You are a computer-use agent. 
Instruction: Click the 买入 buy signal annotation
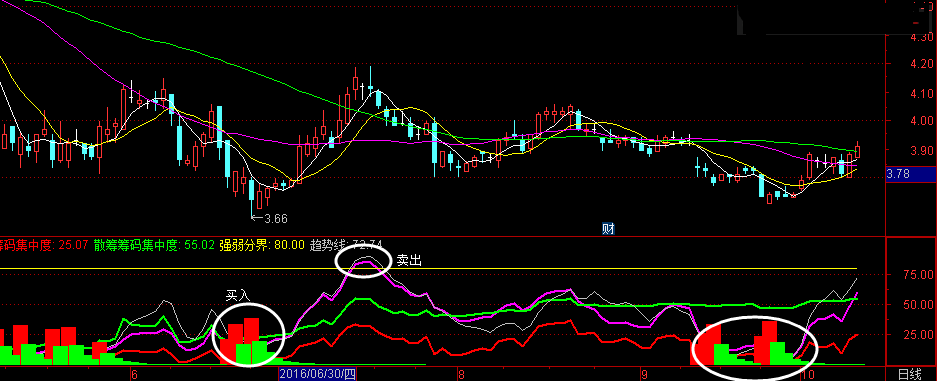coord(235,296)
